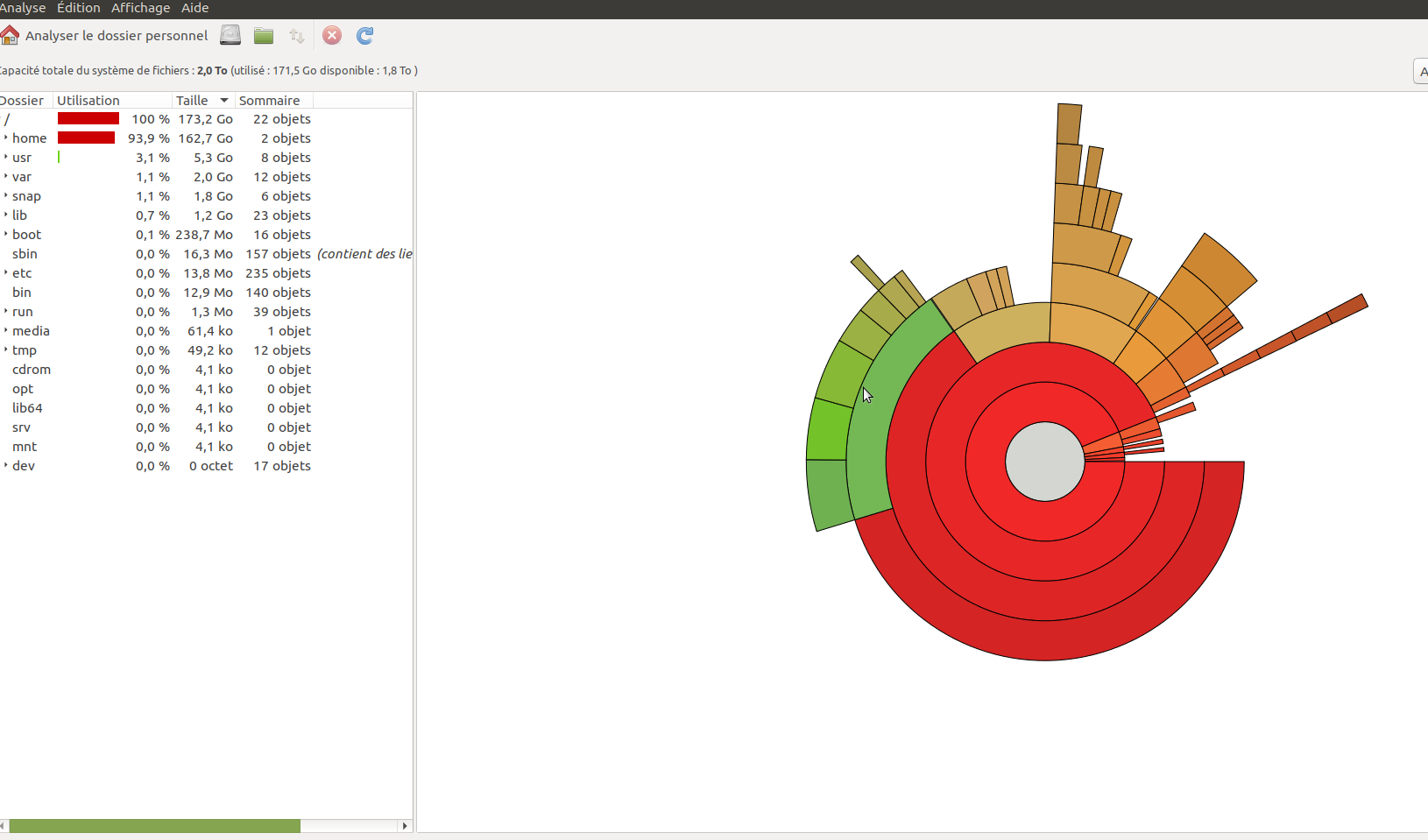Click the blue refresh icon
Image resolution: width=1428 pixels, height=840 pixels.
click(365, 36)
